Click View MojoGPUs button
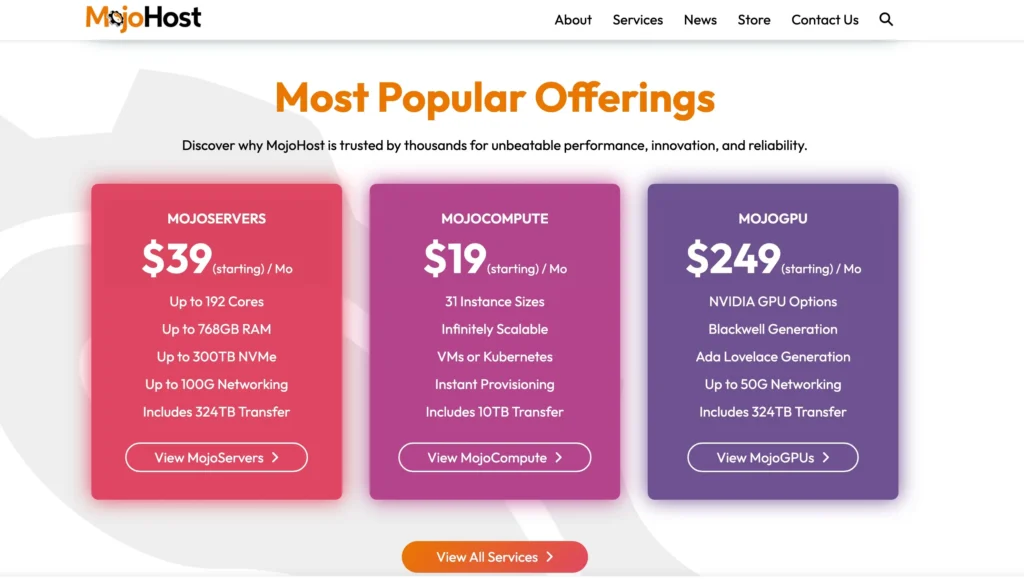 772,457
